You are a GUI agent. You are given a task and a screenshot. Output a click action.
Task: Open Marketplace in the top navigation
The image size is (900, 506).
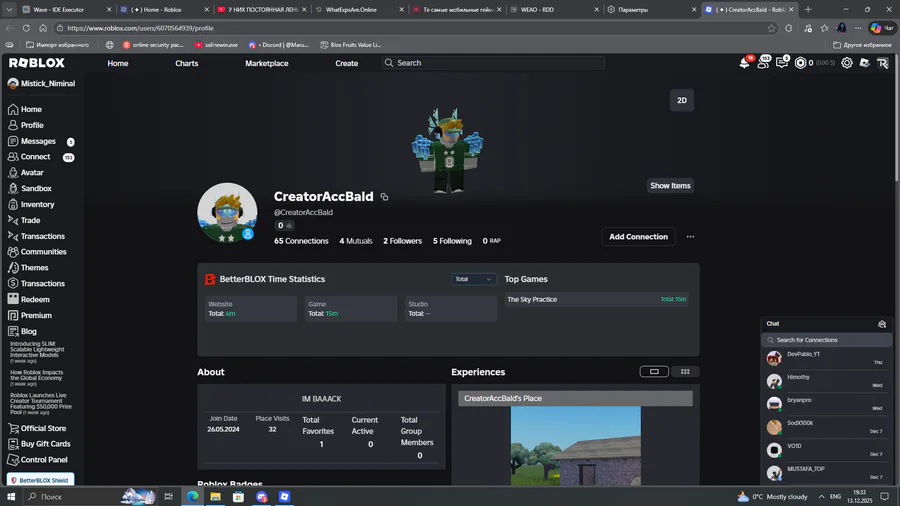[x=267, y=63]
